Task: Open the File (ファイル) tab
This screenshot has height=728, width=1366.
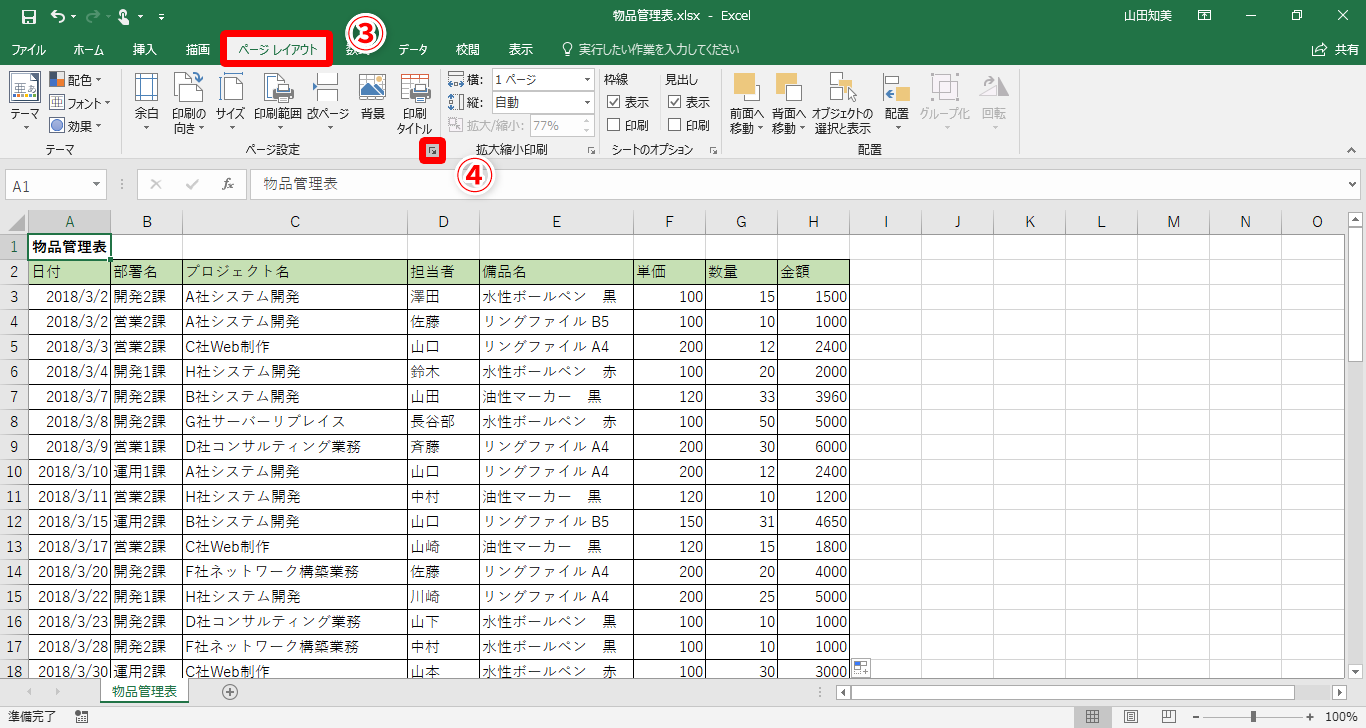Action: pos(28,49)
